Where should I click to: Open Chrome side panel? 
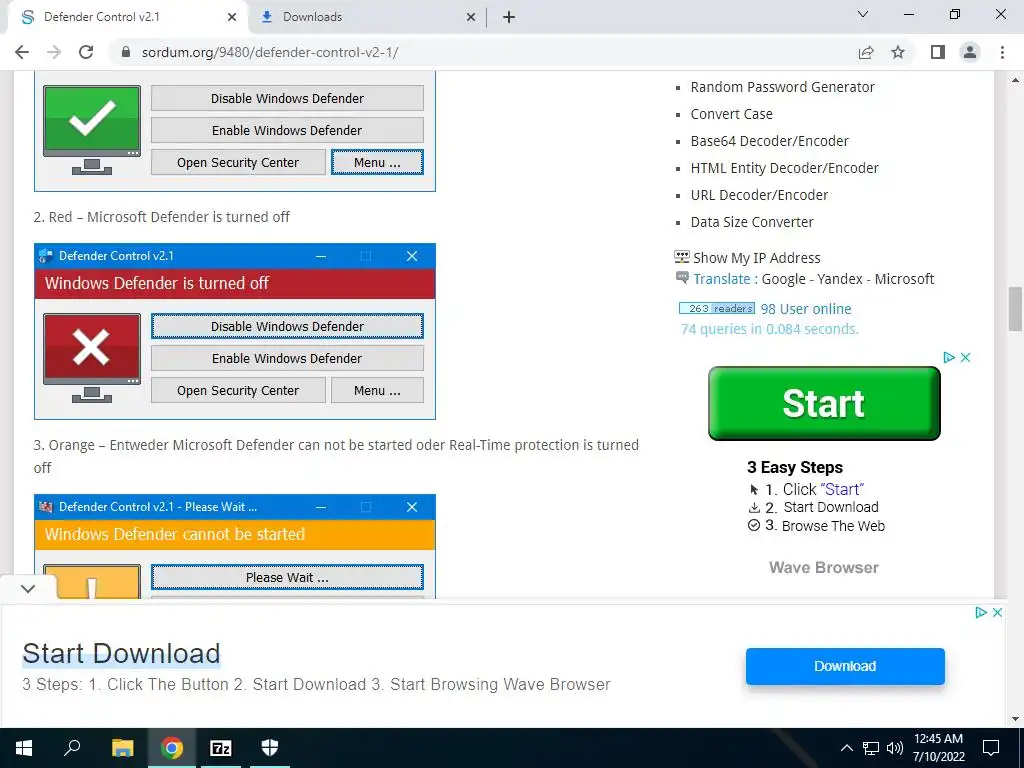coord(938,52)
